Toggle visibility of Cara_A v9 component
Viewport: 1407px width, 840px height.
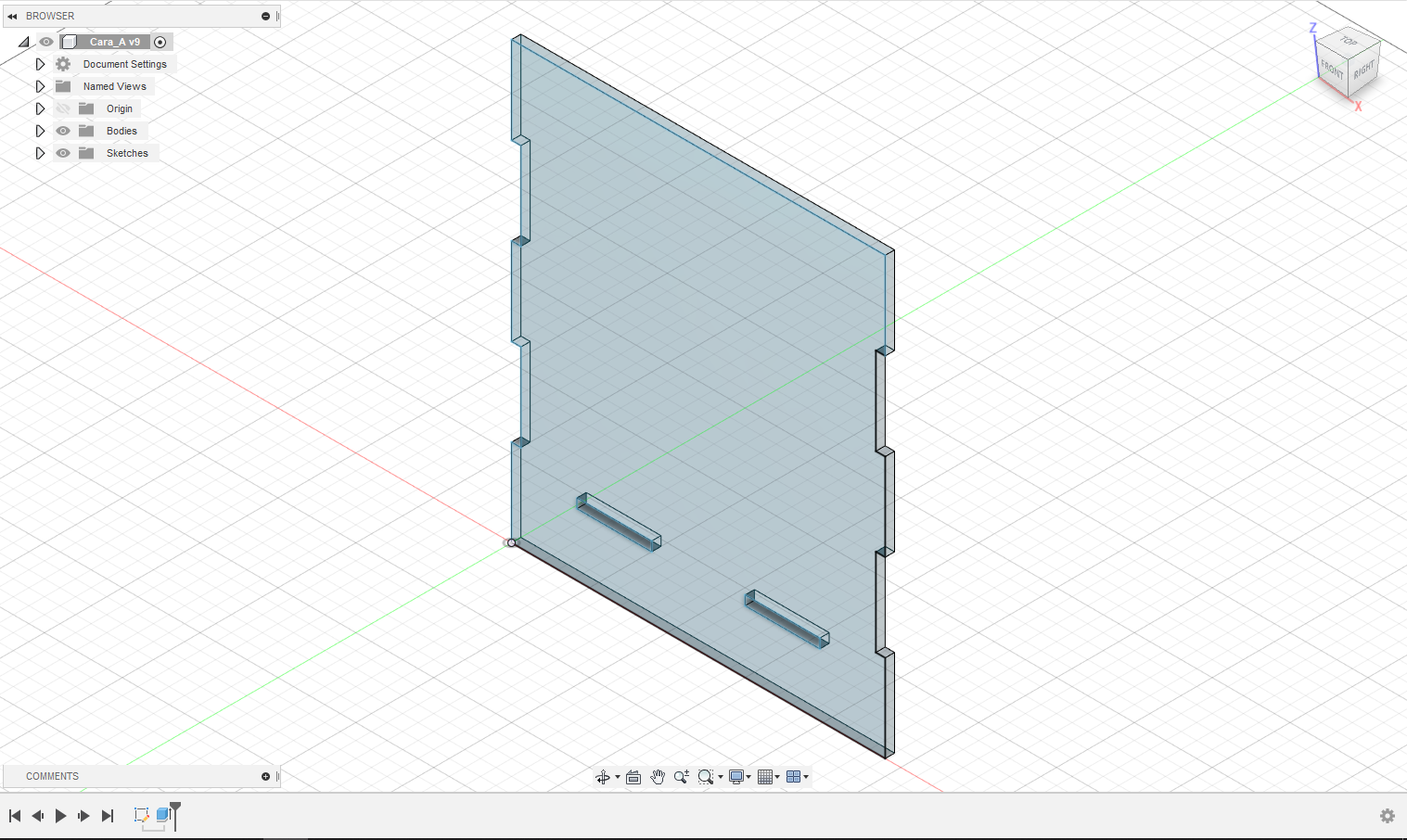pyautogui.click(x=46, y=42)
